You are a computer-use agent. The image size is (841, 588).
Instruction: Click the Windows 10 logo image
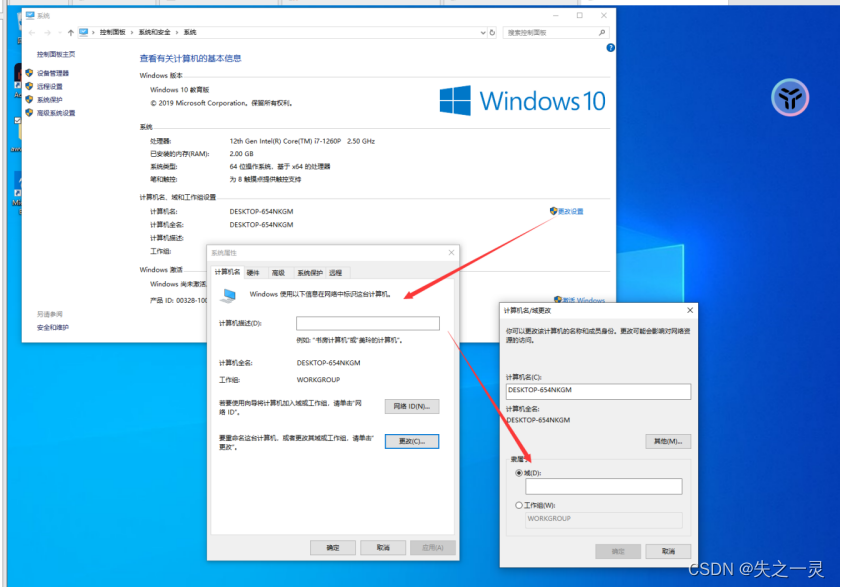[522, 100]
